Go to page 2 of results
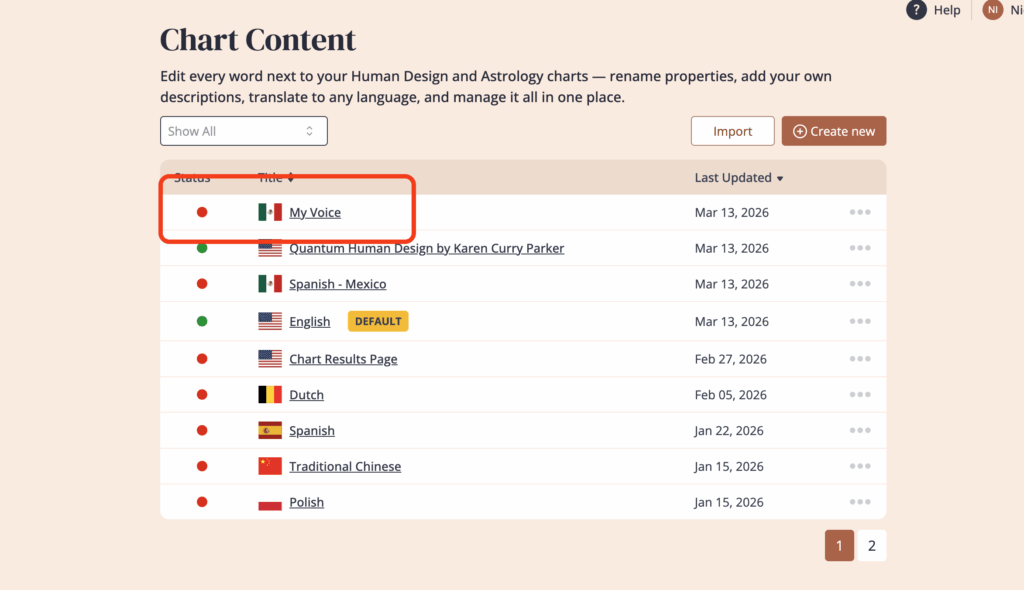 pyautogui.click(x=871, y=546)
